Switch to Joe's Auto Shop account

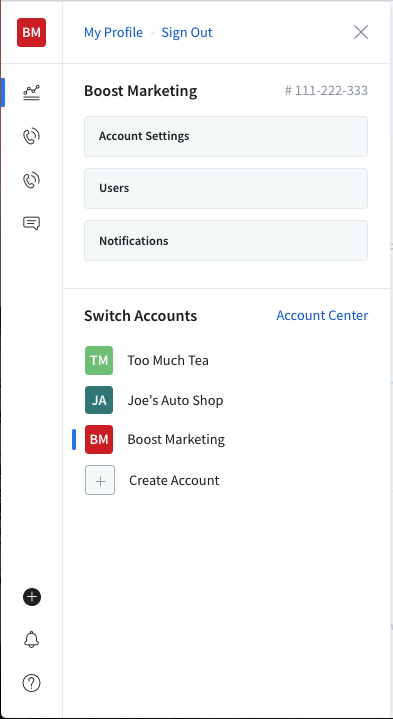[x=175, y=400]
